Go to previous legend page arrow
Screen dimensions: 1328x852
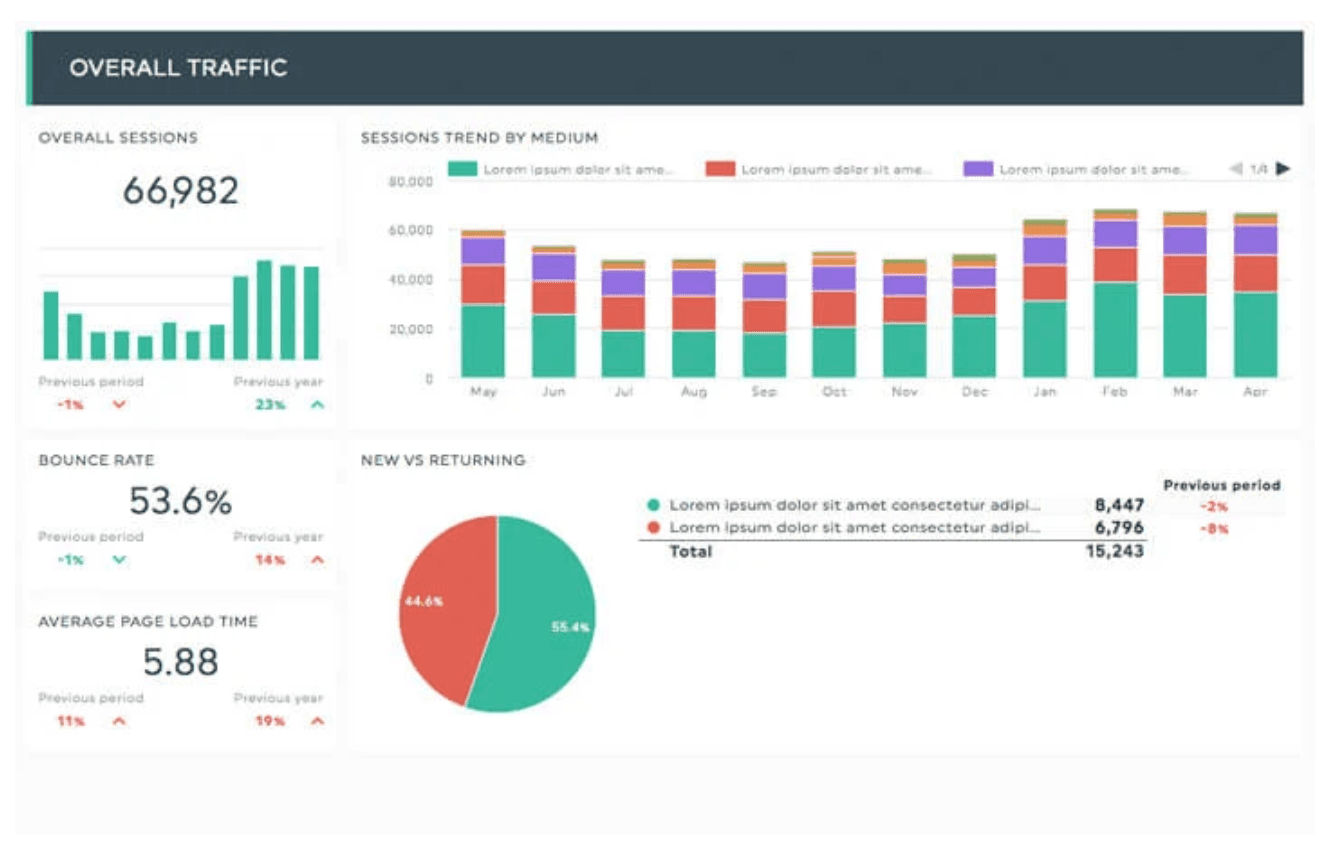pos(1236,169)
